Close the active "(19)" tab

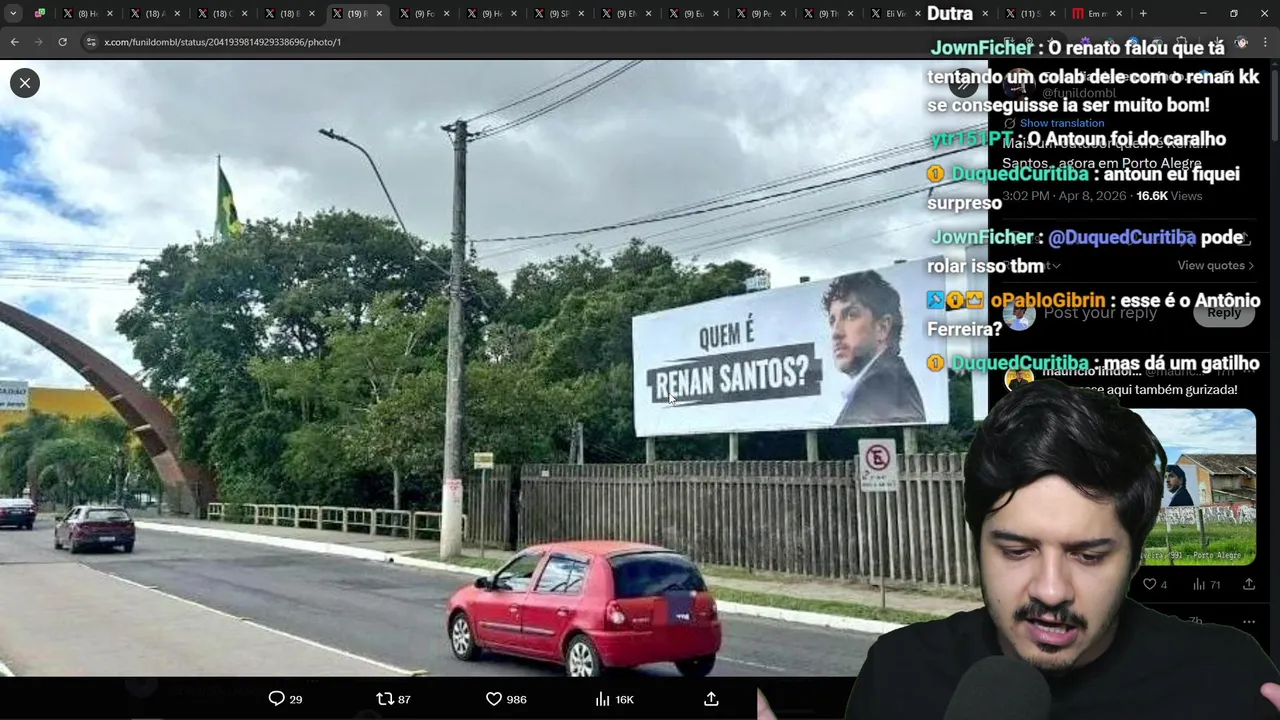379,13
